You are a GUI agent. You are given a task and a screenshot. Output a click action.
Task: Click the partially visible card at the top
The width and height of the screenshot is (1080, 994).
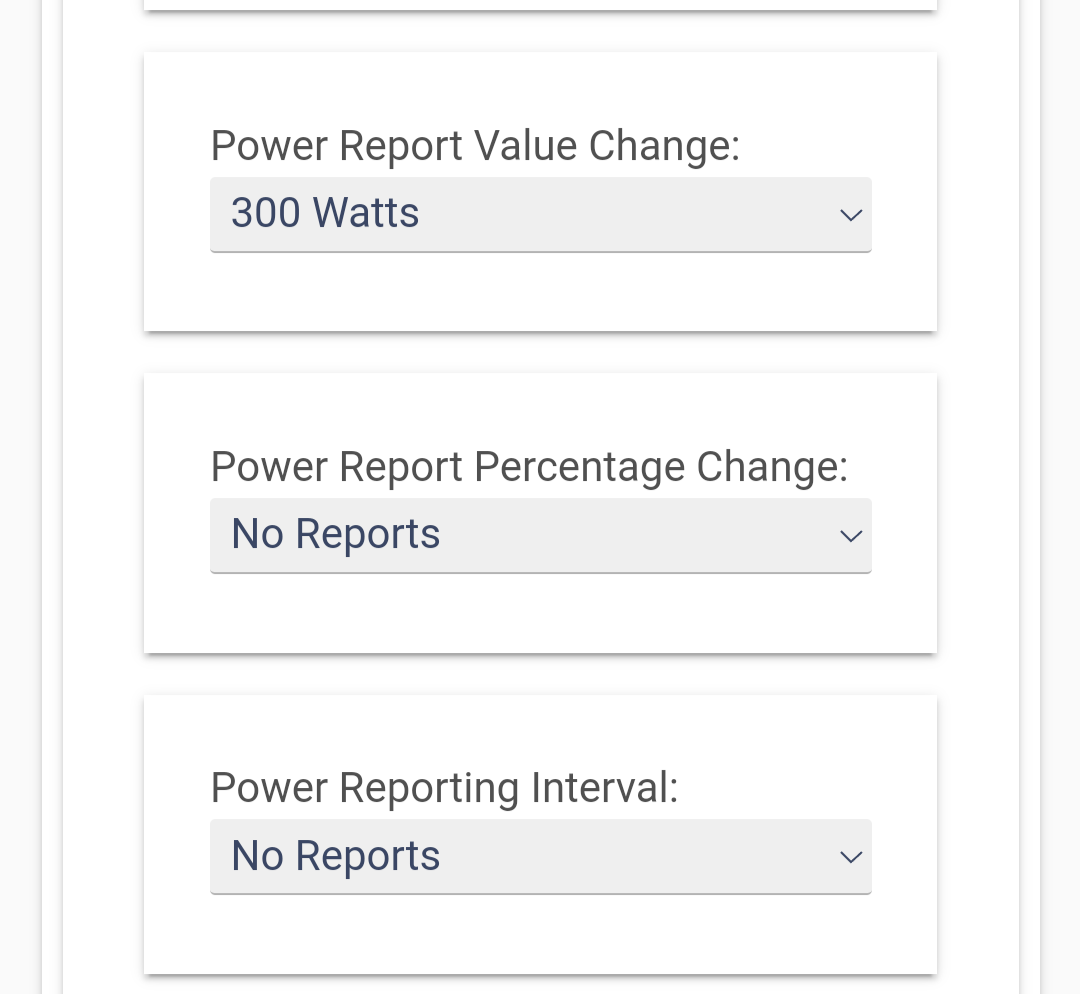[541, 4]
